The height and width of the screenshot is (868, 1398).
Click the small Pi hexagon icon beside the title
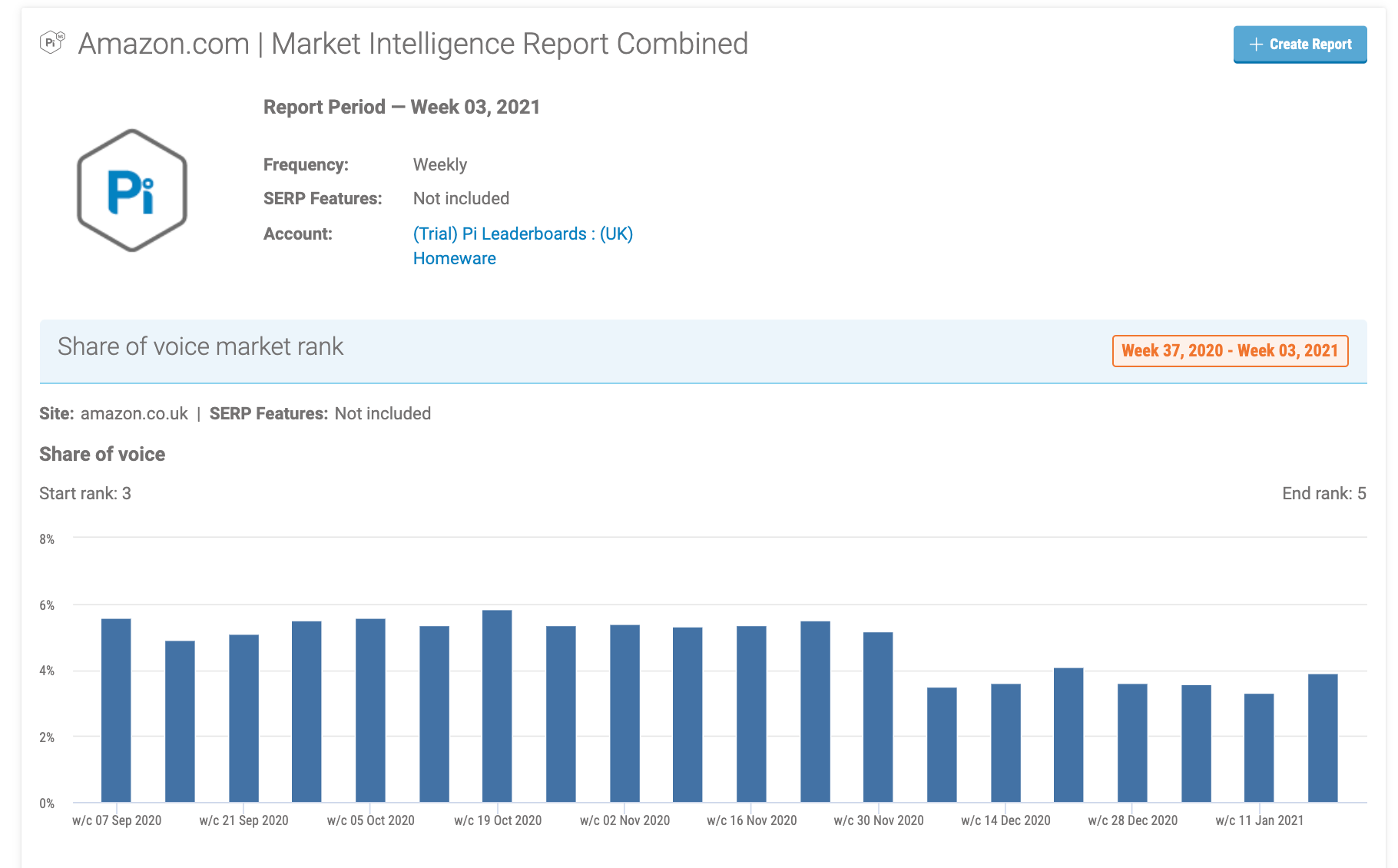click(52, 41)
